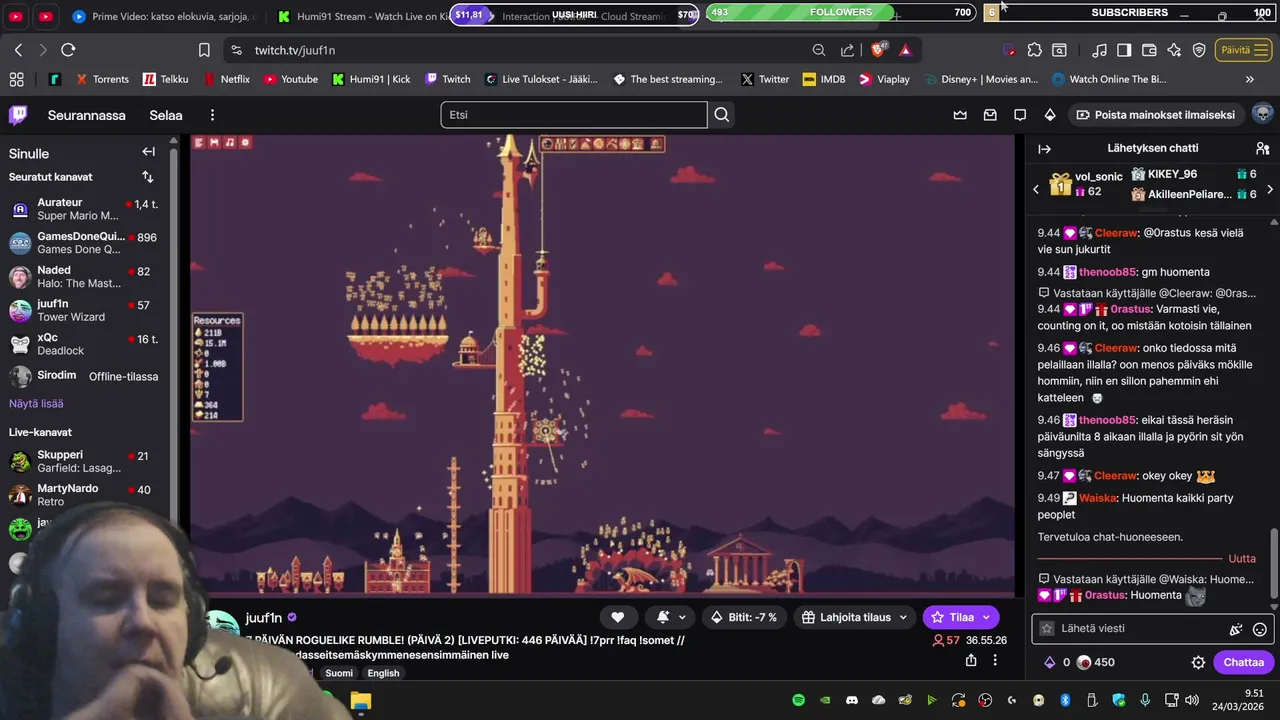Screen dimensions: 1280x720
Task: Open the taskbar volume icon
Action: pos(1190,700)
